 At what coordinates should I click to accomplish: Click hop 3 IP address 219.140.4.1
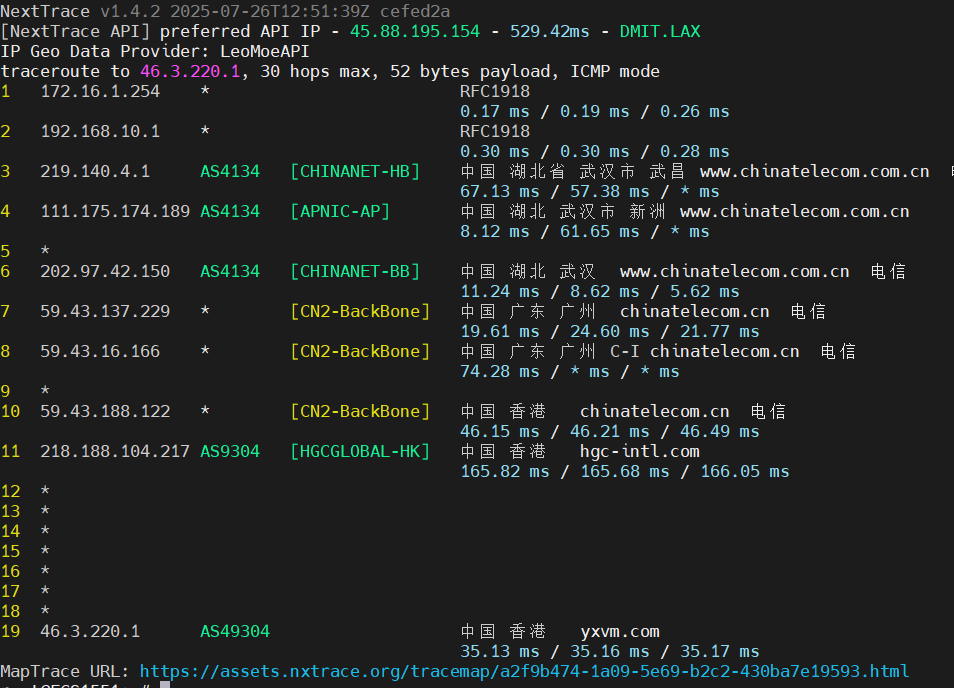tap(95, 171)
